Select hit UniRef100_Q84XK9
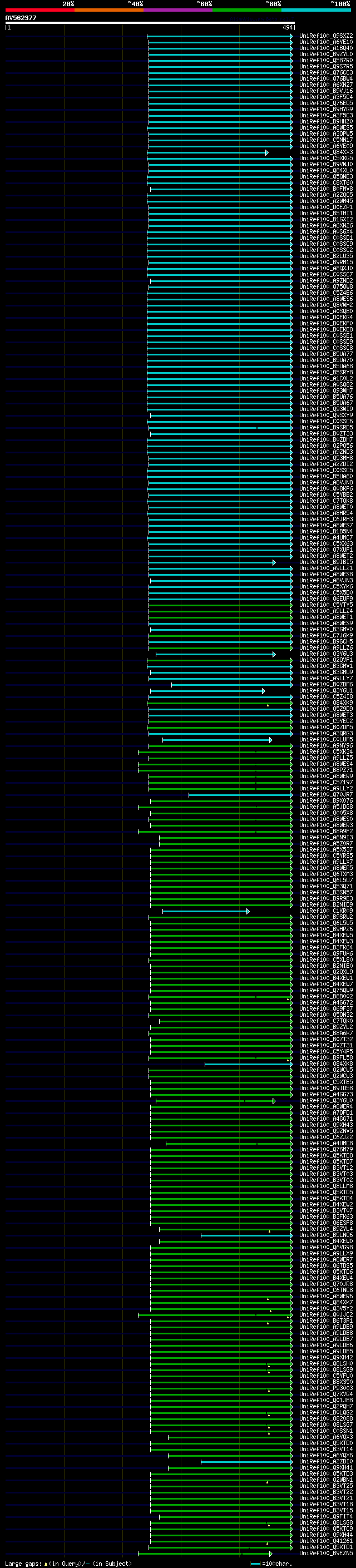 coord(326,703)
